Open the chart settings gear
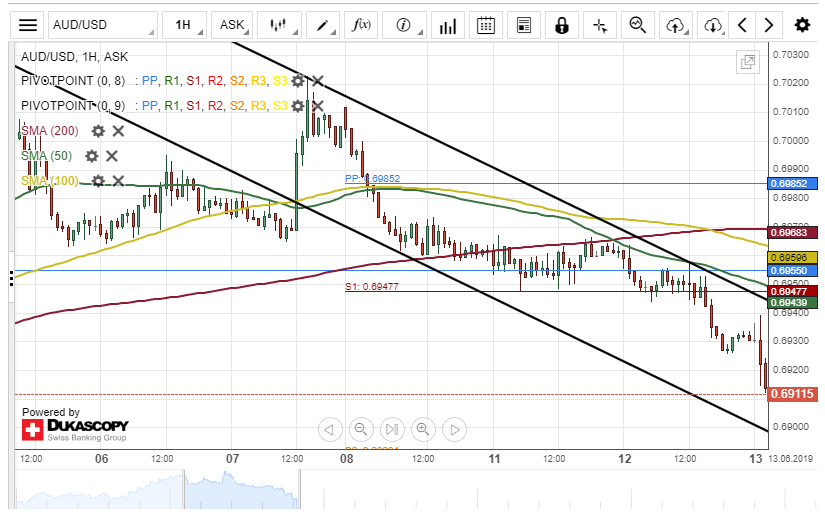825x515 pixels. click(x=802, y=25)
